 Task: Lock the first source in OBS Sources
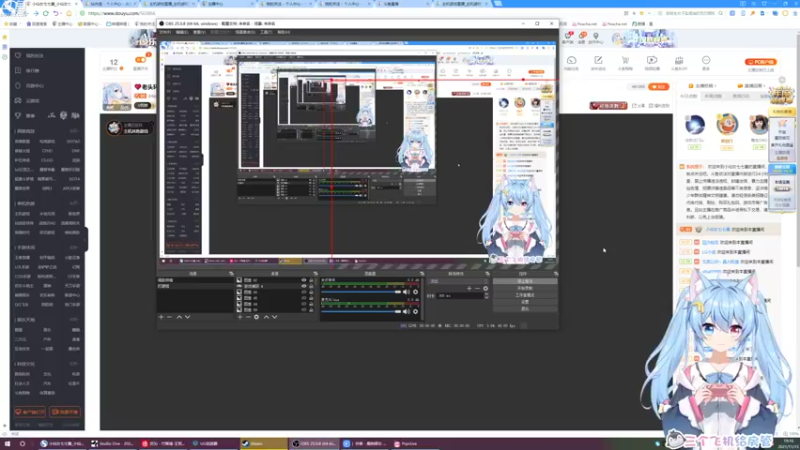(x=311, y=280)
